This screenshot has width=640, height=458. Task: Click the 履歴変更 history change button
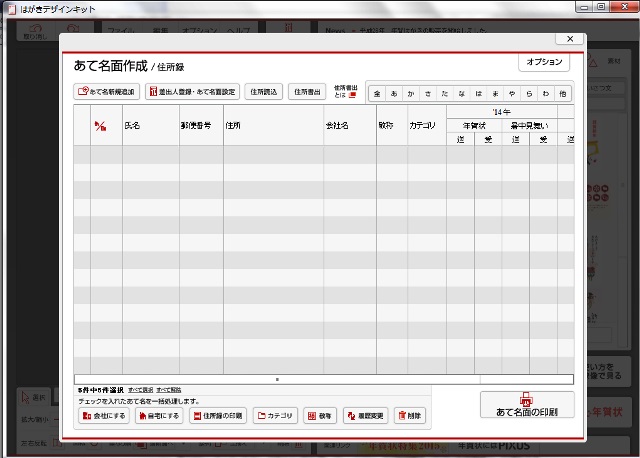pos(365,415)
